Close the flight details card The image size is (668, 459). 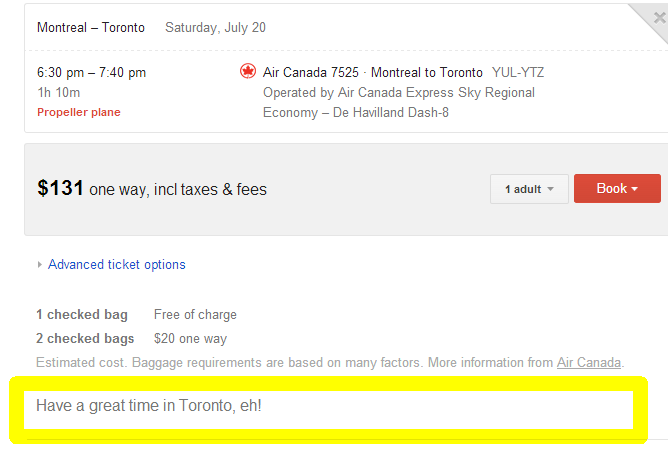pyautogui.click(x=659, y=18)
